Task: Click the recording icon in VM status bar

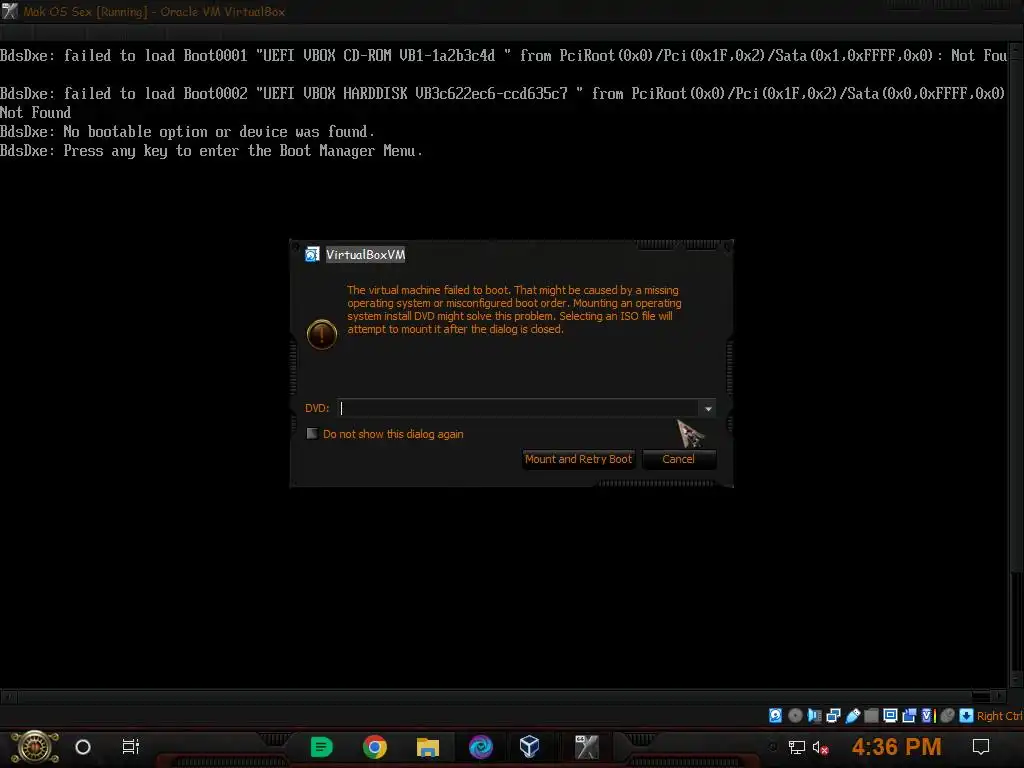Action: tap(909, 716)
